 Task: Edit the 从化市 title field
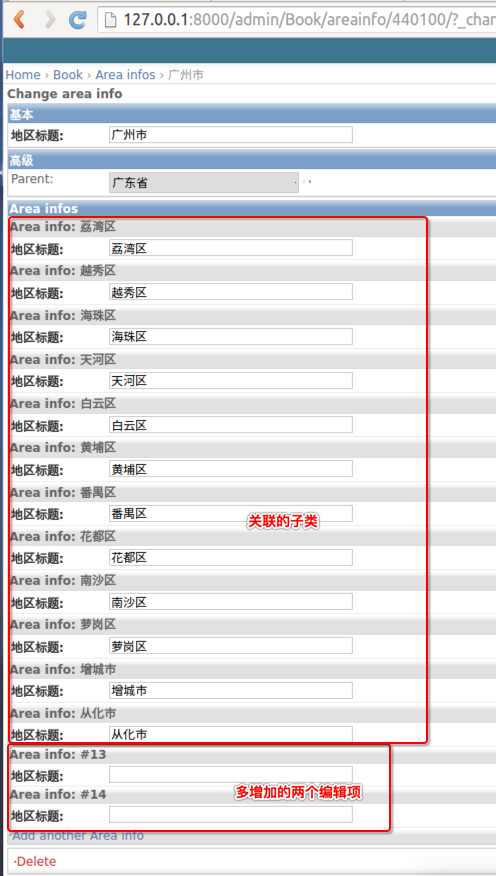pyautogui.click(x=231, y=734)
